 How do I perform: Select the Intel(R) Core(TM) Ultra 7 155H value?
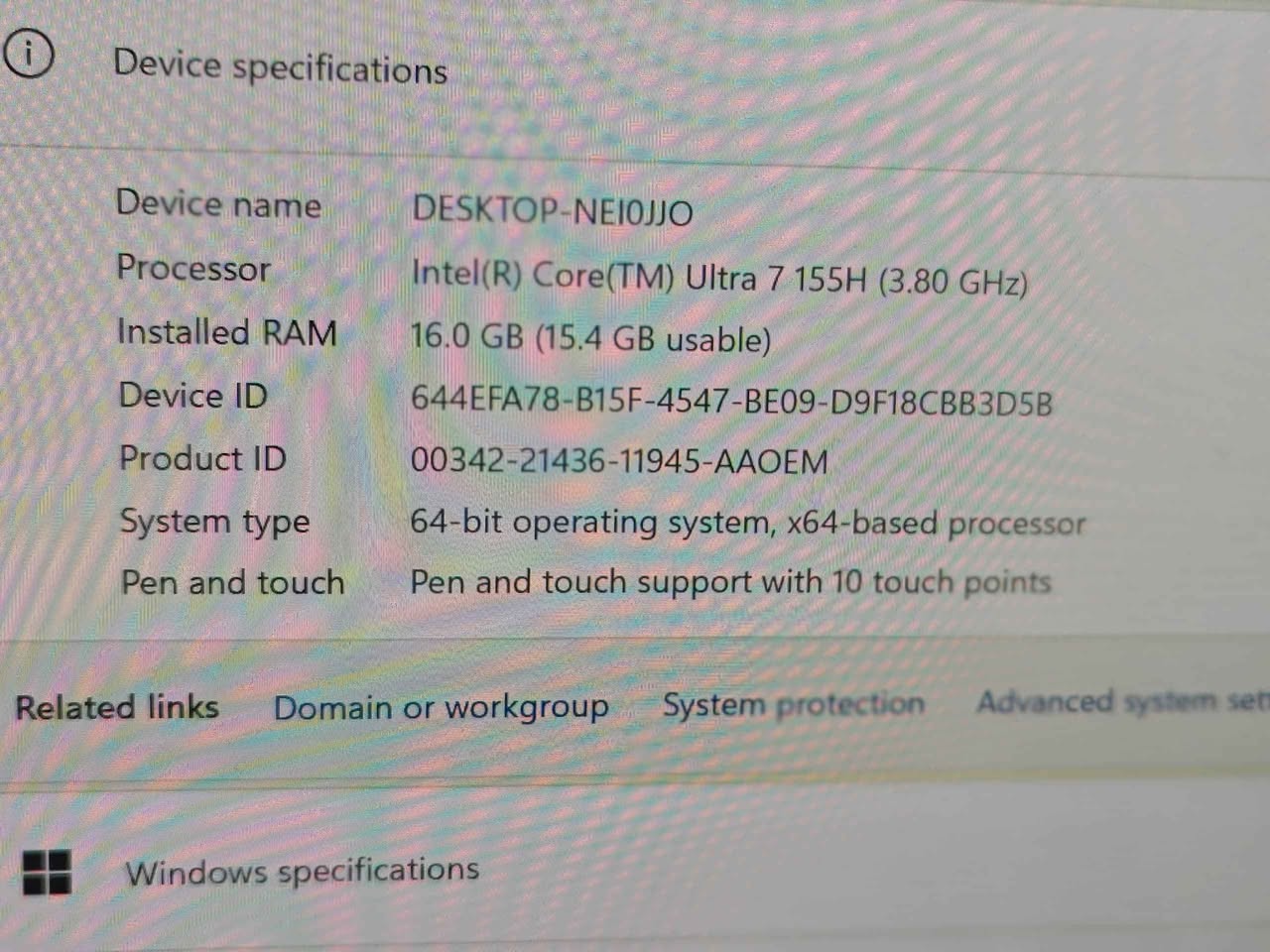click(x=719, y=278)
